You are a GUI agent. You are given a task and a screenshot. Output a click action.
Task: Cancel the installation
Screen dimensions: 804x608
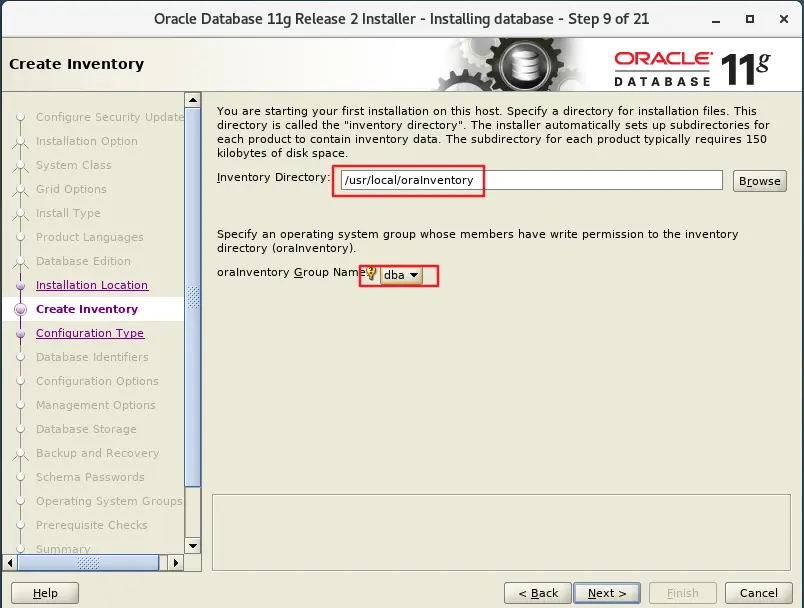[x=758, y=593]
